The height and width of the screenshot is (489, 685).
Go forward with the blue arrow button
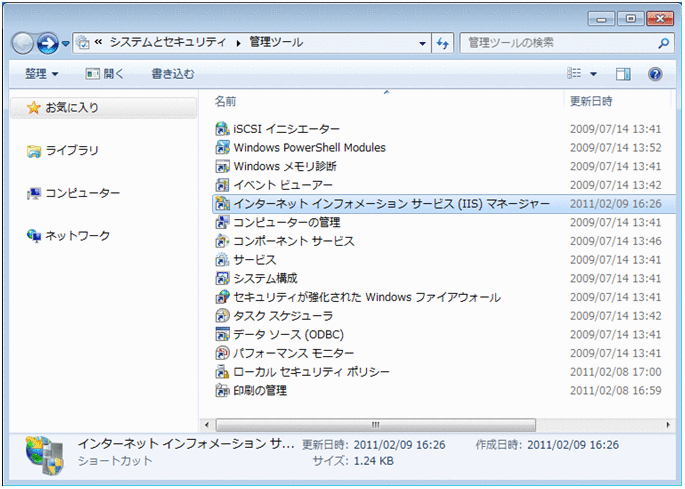(47, 43)
